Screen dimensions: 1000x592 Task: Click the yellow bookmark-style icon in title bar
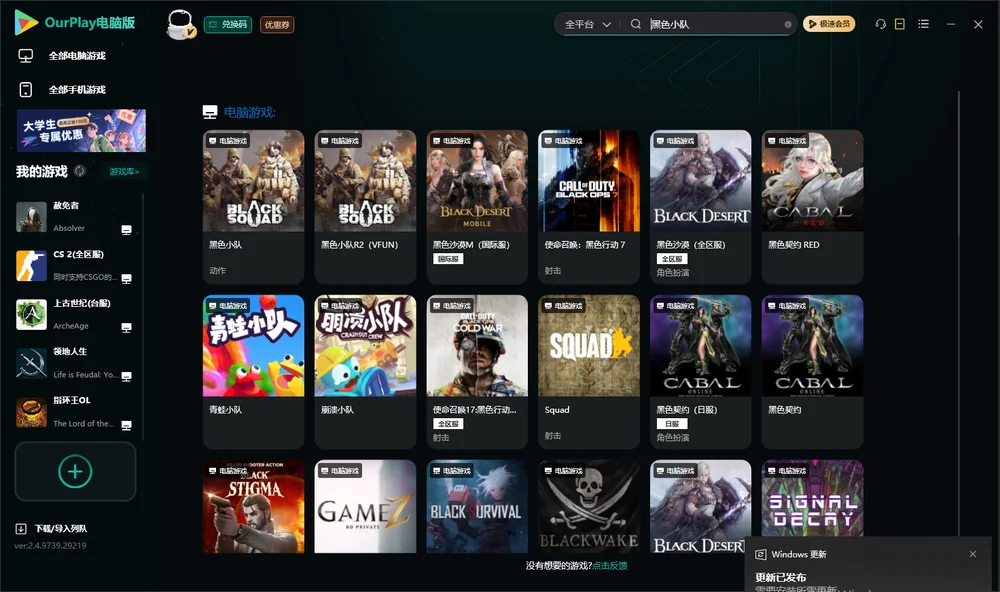pos(900,24)
